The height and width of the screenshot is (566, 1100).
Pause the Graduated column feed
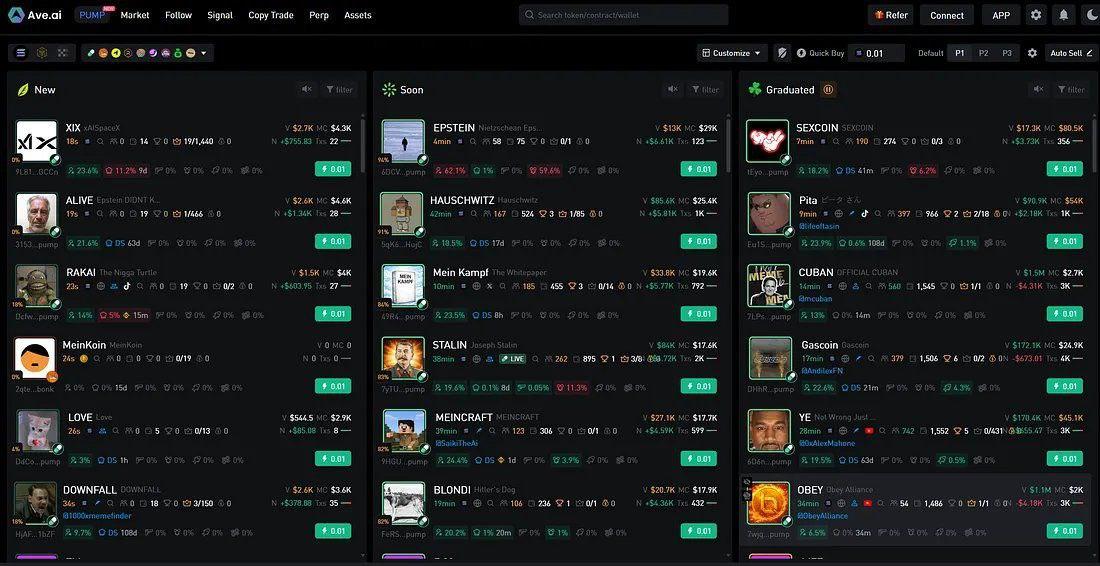pyautogui.click(x=828, y=90)
